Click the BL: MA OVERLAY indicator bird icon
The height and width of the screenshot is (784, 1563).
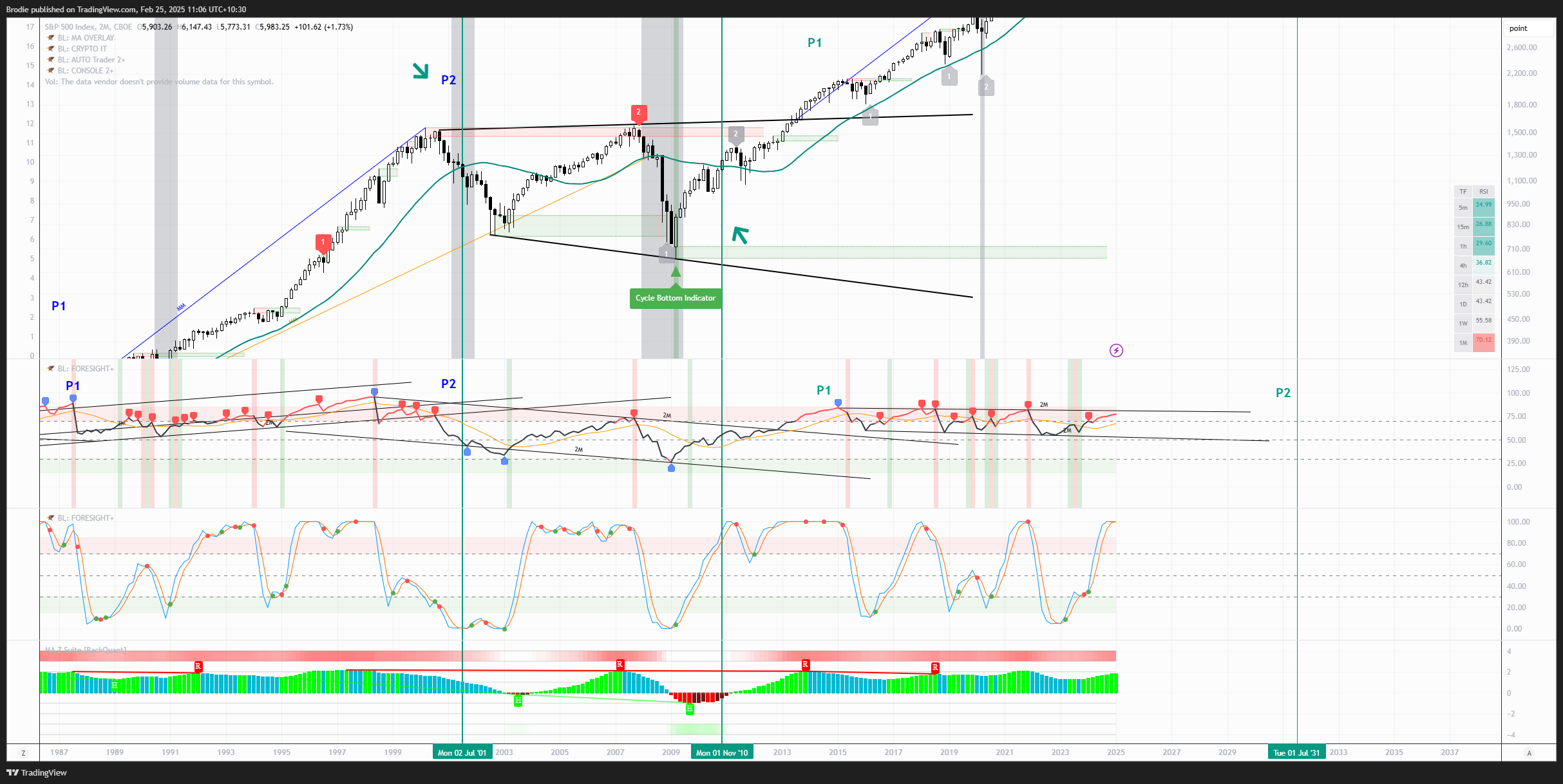click(x=51, y=38)
